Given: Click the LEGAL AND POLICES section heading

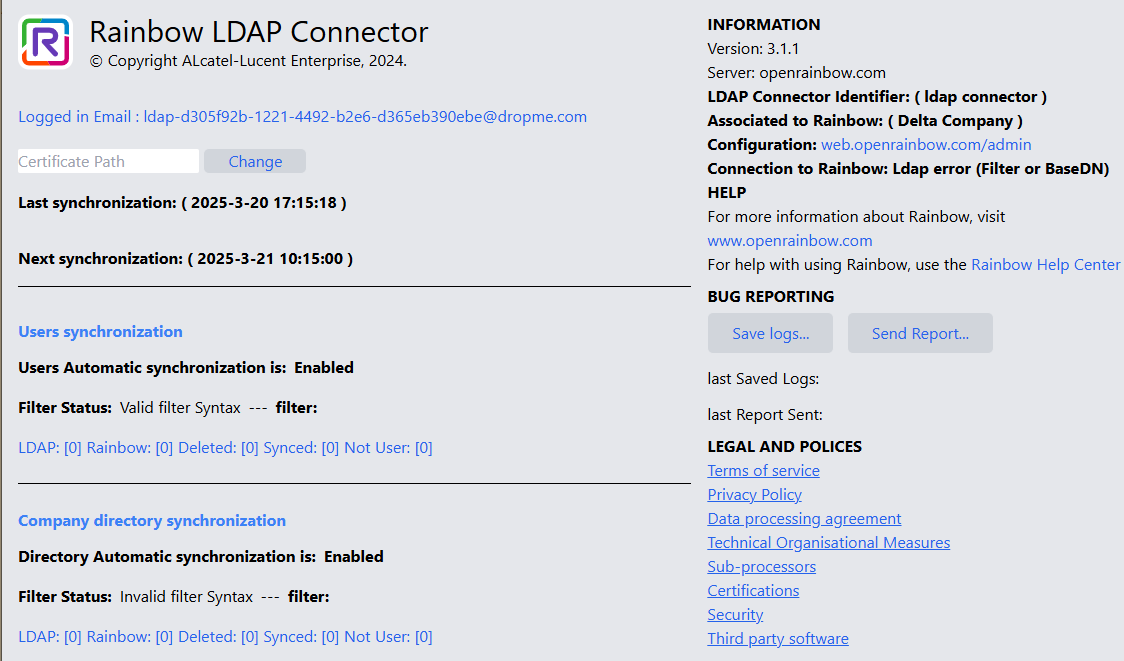Looking at the screenshot, I should [785, 447].
